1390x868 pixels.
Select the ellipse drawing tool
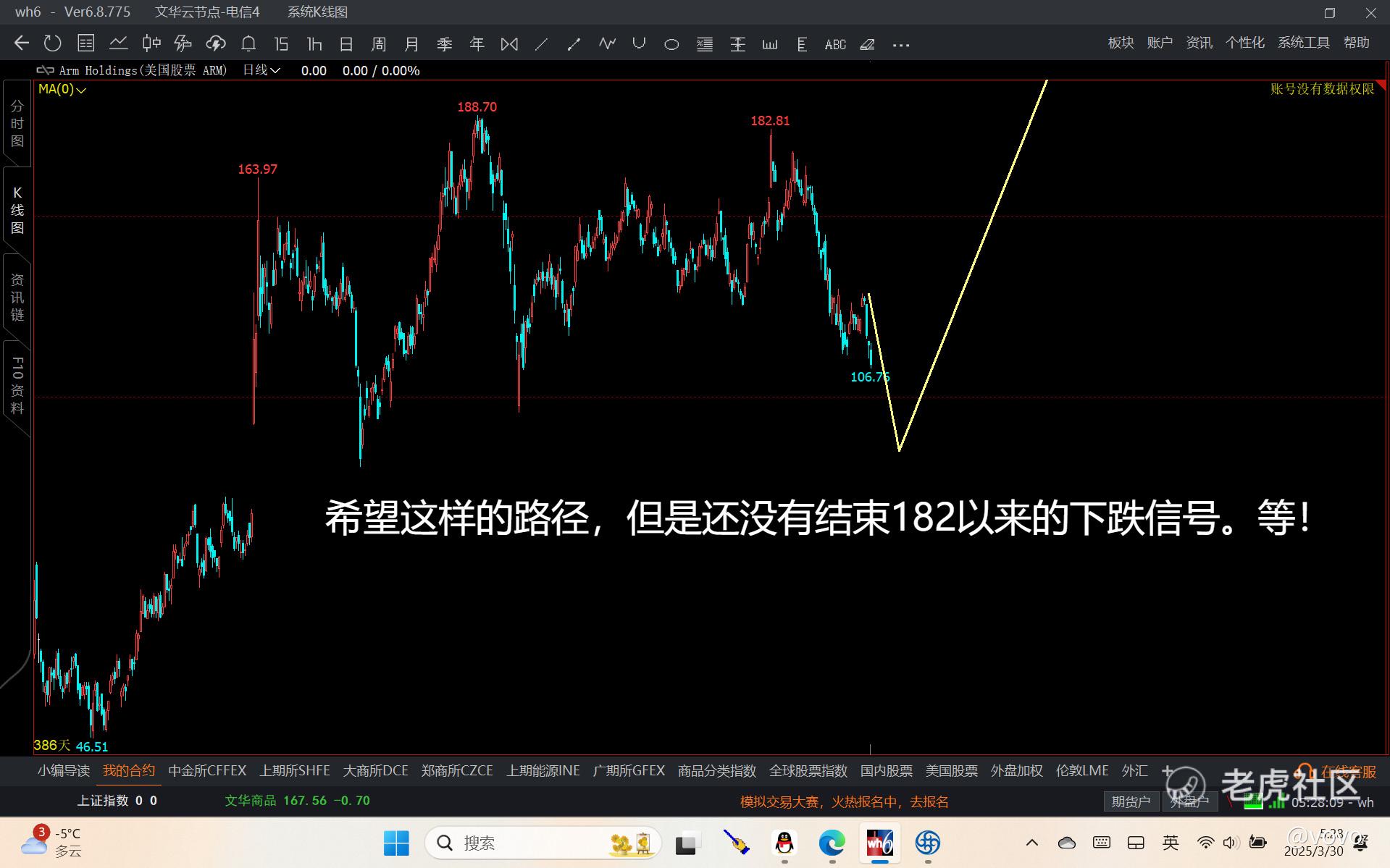[x=671, y=44]
